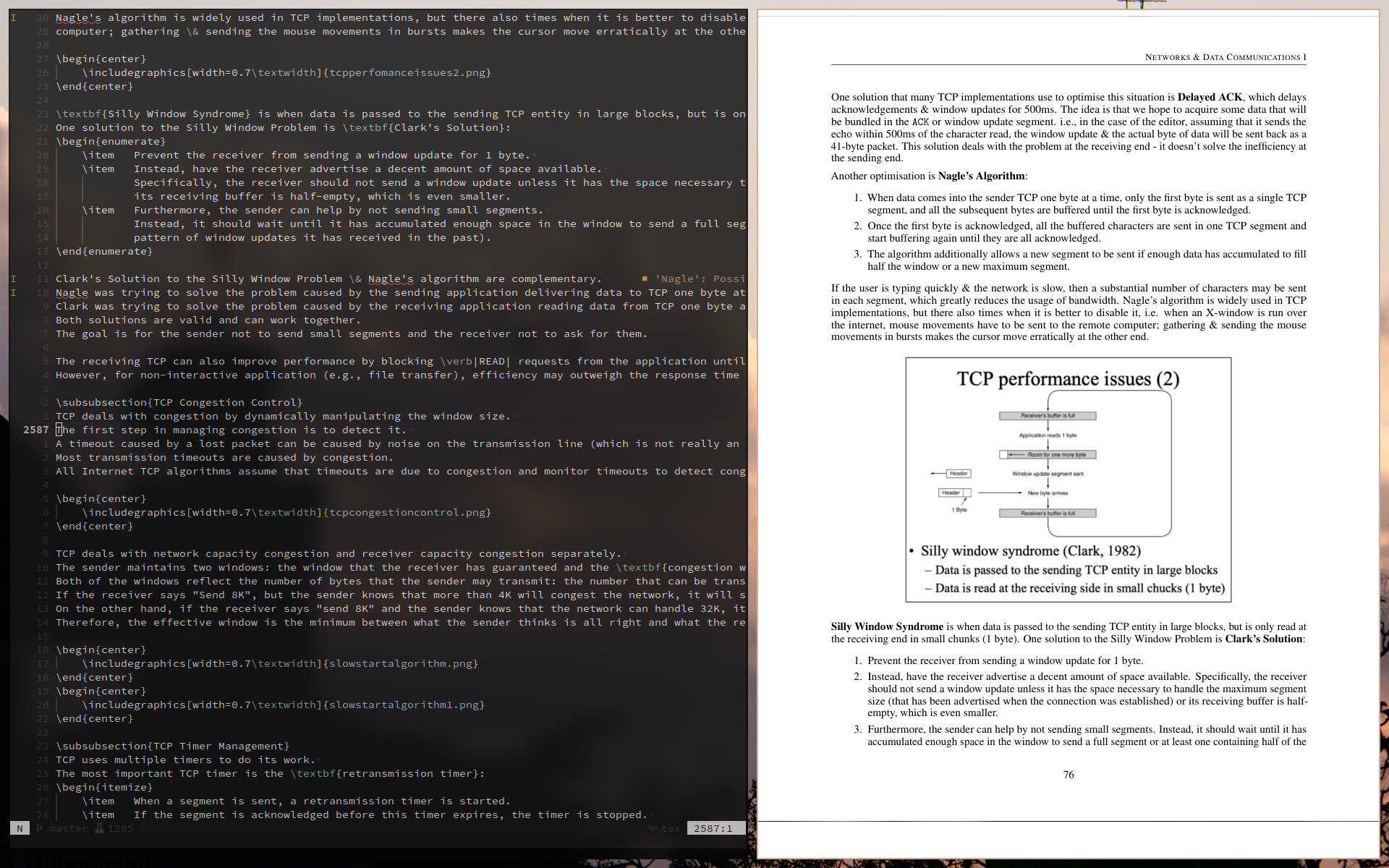Image resolution: width=1389 pixels, height=868 pixels.
Task: Click the 'Nagle's Algorithm' bold heading in PDF
Action: (981, 176)
